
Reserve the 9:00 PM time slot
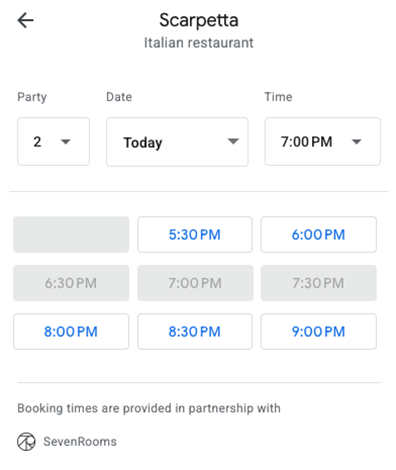click(x=319, y=331)
